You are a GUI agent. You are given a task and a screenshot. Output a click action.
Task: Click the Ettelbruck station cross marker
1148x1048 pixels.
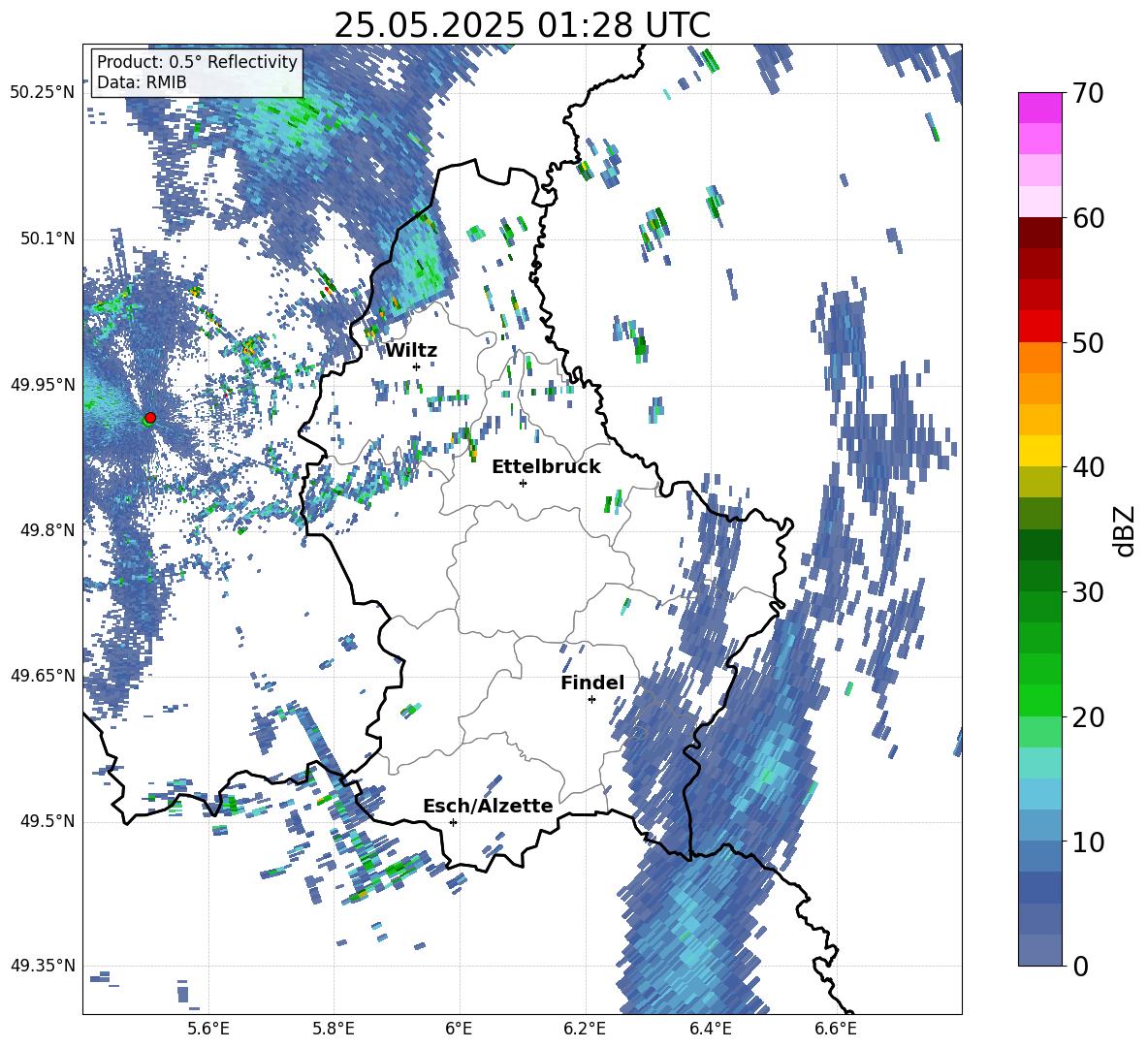(x=523, y=483)
